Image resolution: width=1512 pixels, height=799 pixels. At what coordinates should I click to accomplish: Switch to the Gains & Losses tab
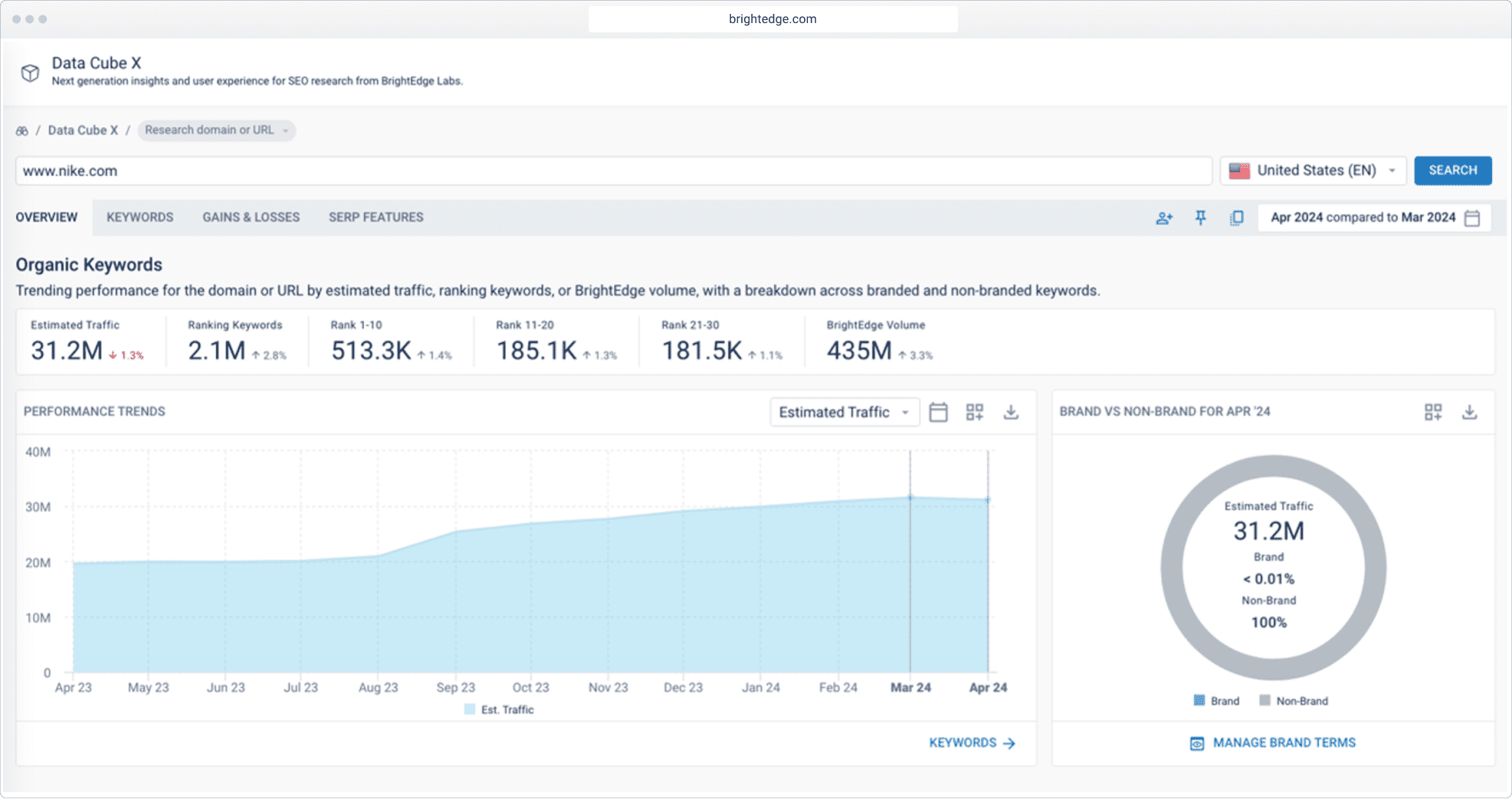pos(251,218)
